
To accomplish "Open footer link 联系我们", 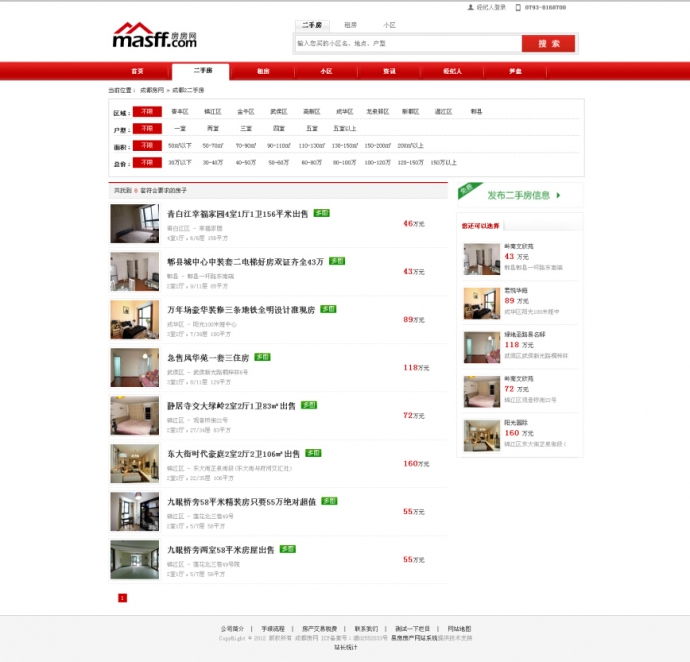I will coord(366,629).
